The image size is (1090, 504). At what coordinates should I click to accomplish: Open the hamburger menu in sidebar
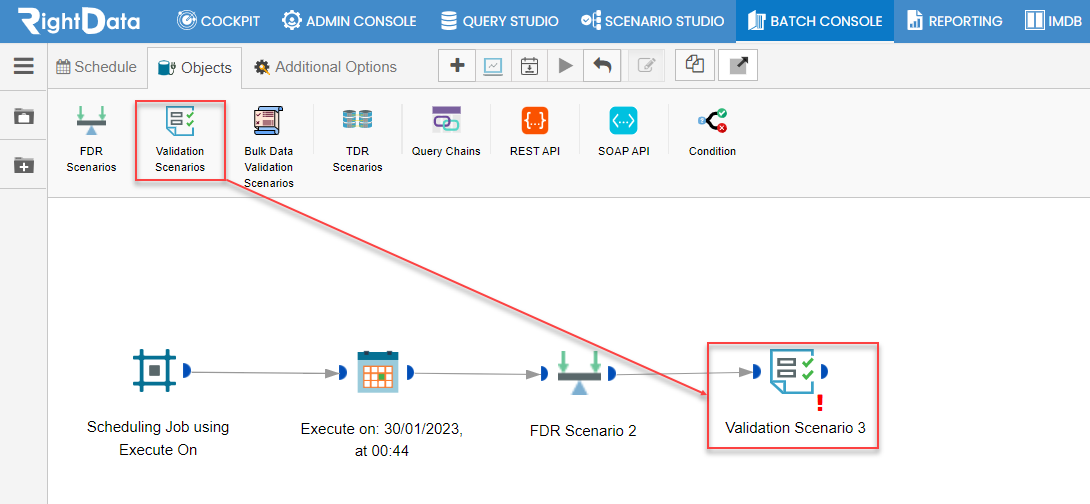pyautogui.click(x=24, y=65)
